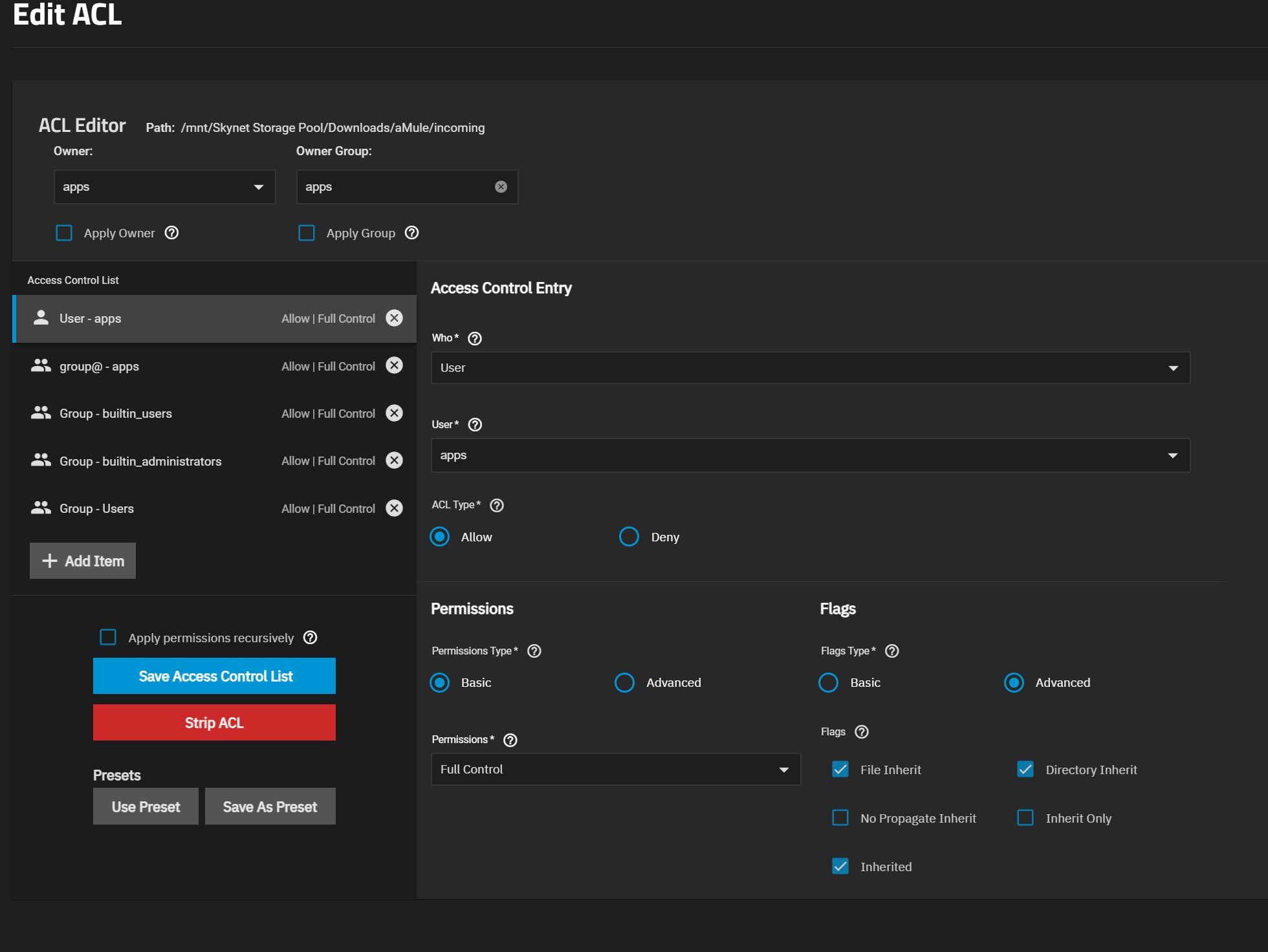Delete the group@ - apps entry
The height and width of the screenshot is (952, 1268).
tap(394, 365)
